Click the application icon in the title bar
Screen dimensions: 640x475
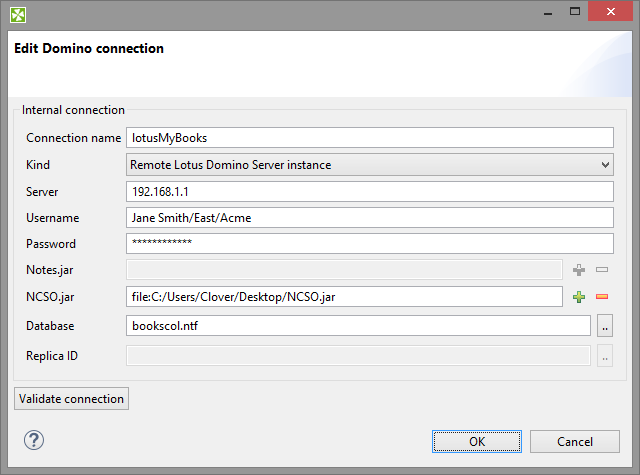pos(17,15)
